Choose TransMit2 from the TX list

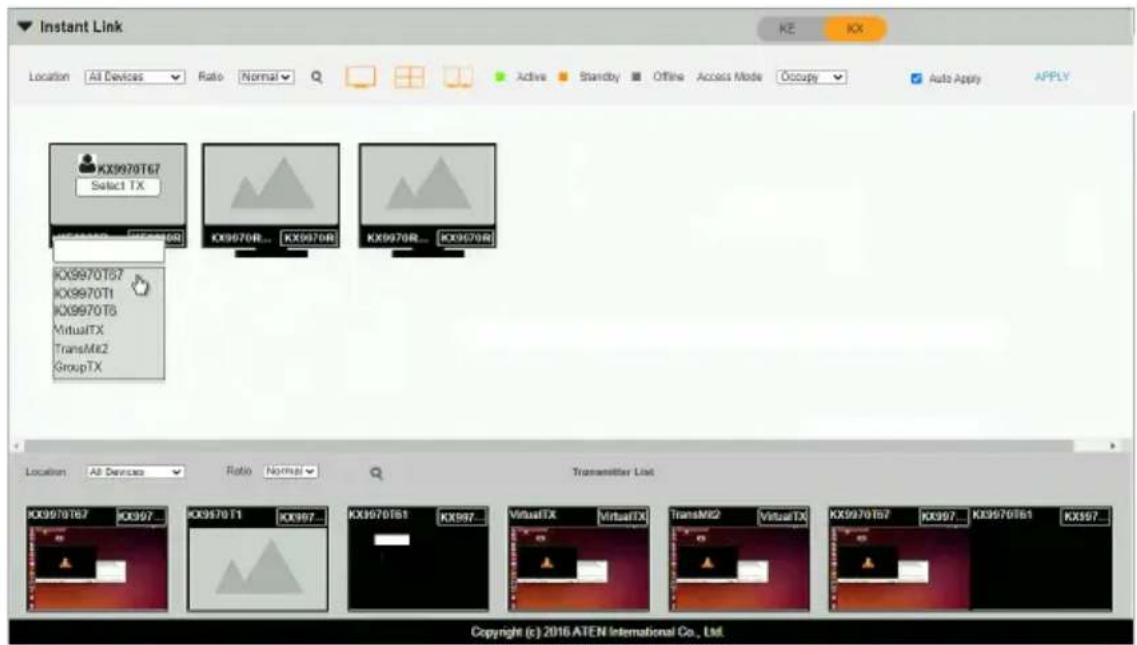(x=82, y=348)
